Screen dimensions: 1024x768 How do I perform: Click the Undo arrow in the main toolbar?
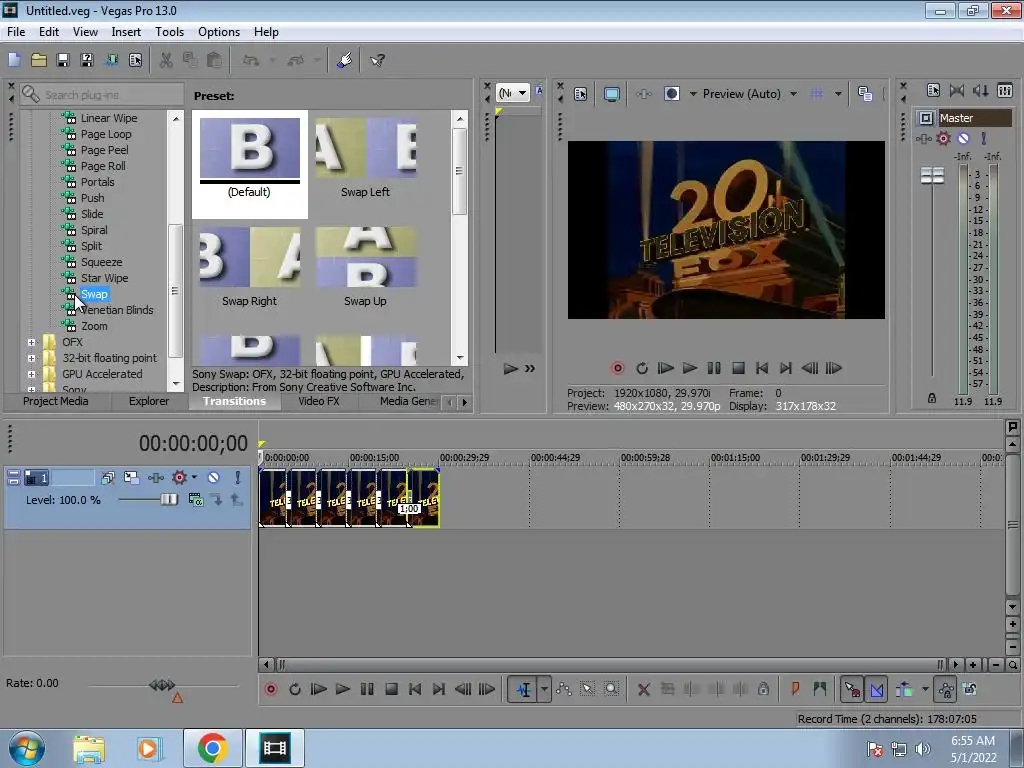(x=251, y=60)
